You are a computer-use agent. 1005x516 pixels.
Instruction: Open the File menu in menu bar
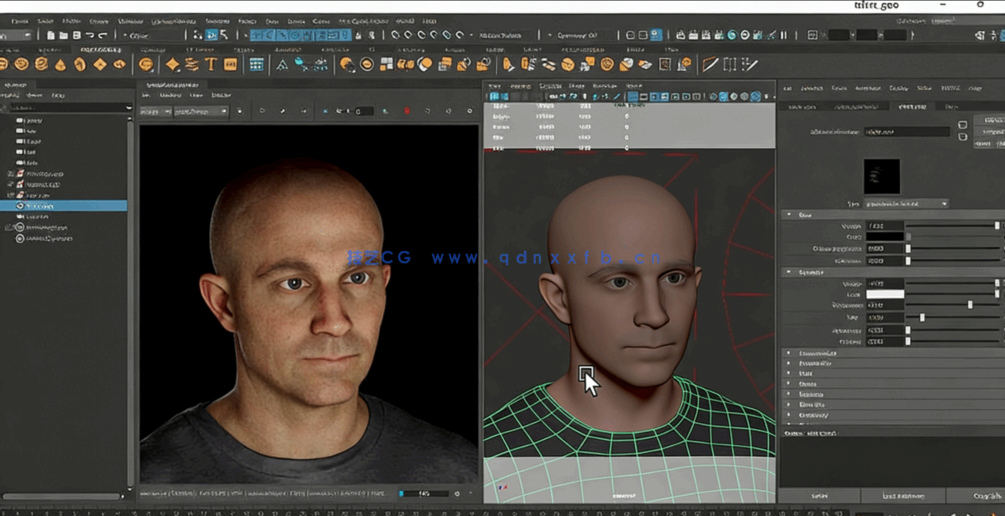(x=19, y=20)
